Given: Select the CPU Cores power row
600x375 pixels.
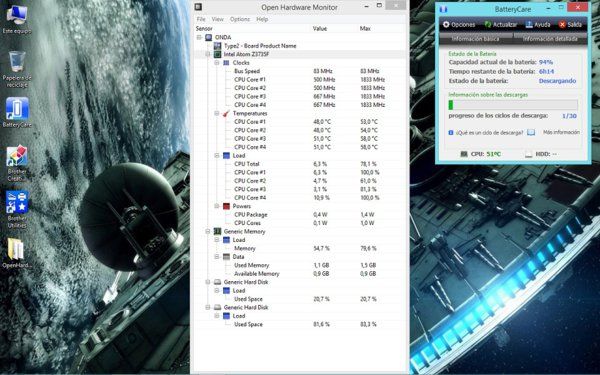Looking at the screenshot, I should pos(300,223).
